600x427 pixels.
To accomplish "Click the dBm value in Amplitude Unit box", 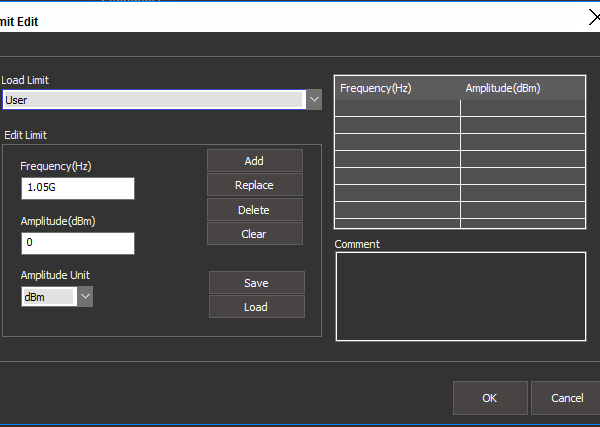I will coord(48,297).
